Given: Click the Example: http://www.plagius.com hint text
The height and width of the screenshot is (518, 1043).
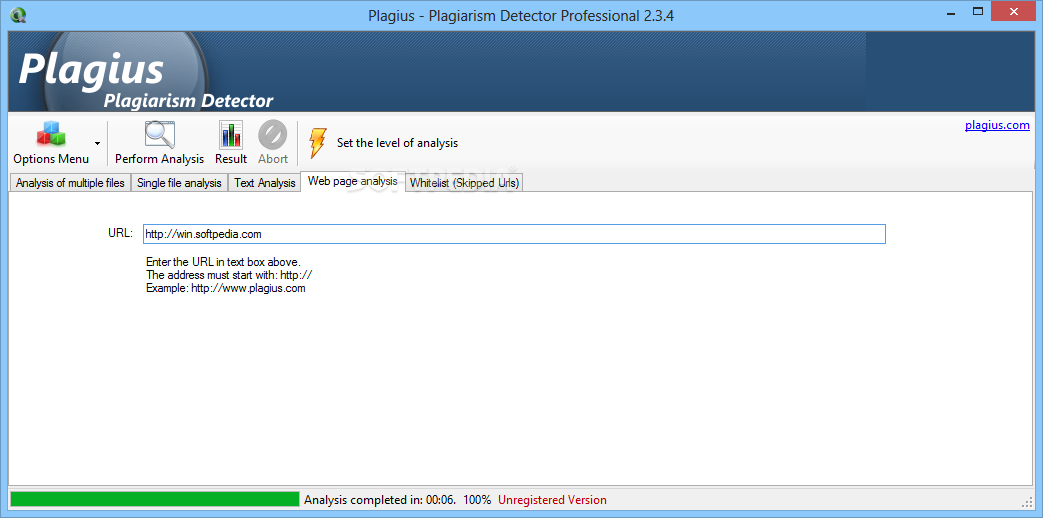Looking at the screenshot, I should coord(225,289).
